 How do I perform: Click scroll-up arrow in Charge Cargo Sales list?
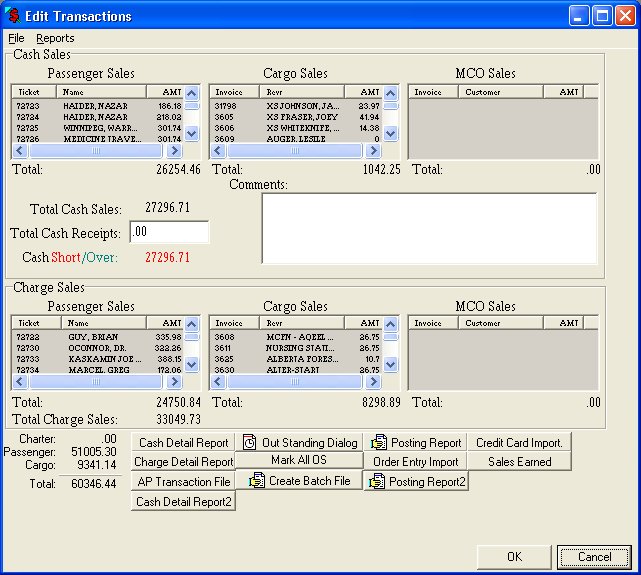[391, 324]
